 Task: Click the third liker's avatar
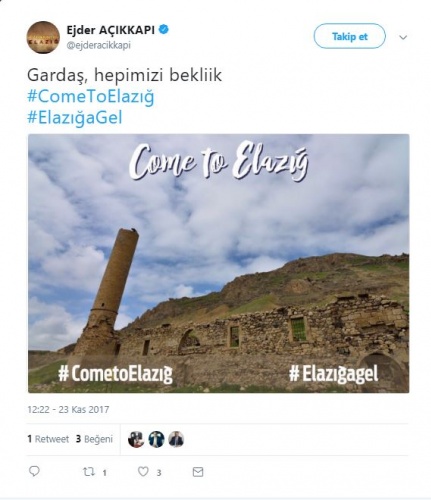click(x=176, y=439)
